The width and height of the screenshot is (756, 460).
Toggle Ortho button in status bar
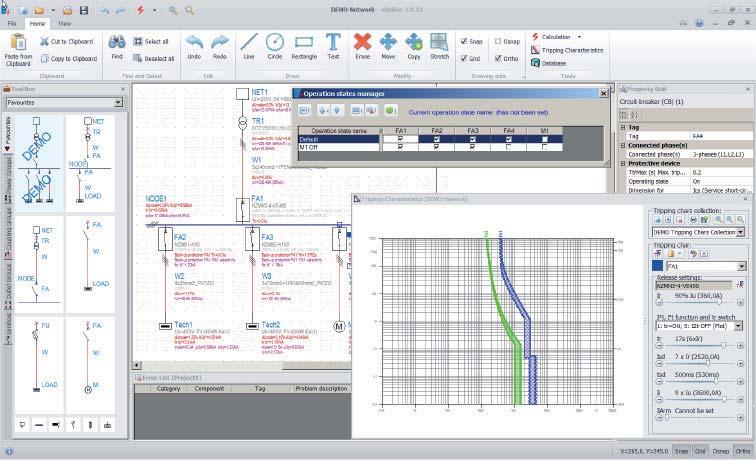point(743,451)
